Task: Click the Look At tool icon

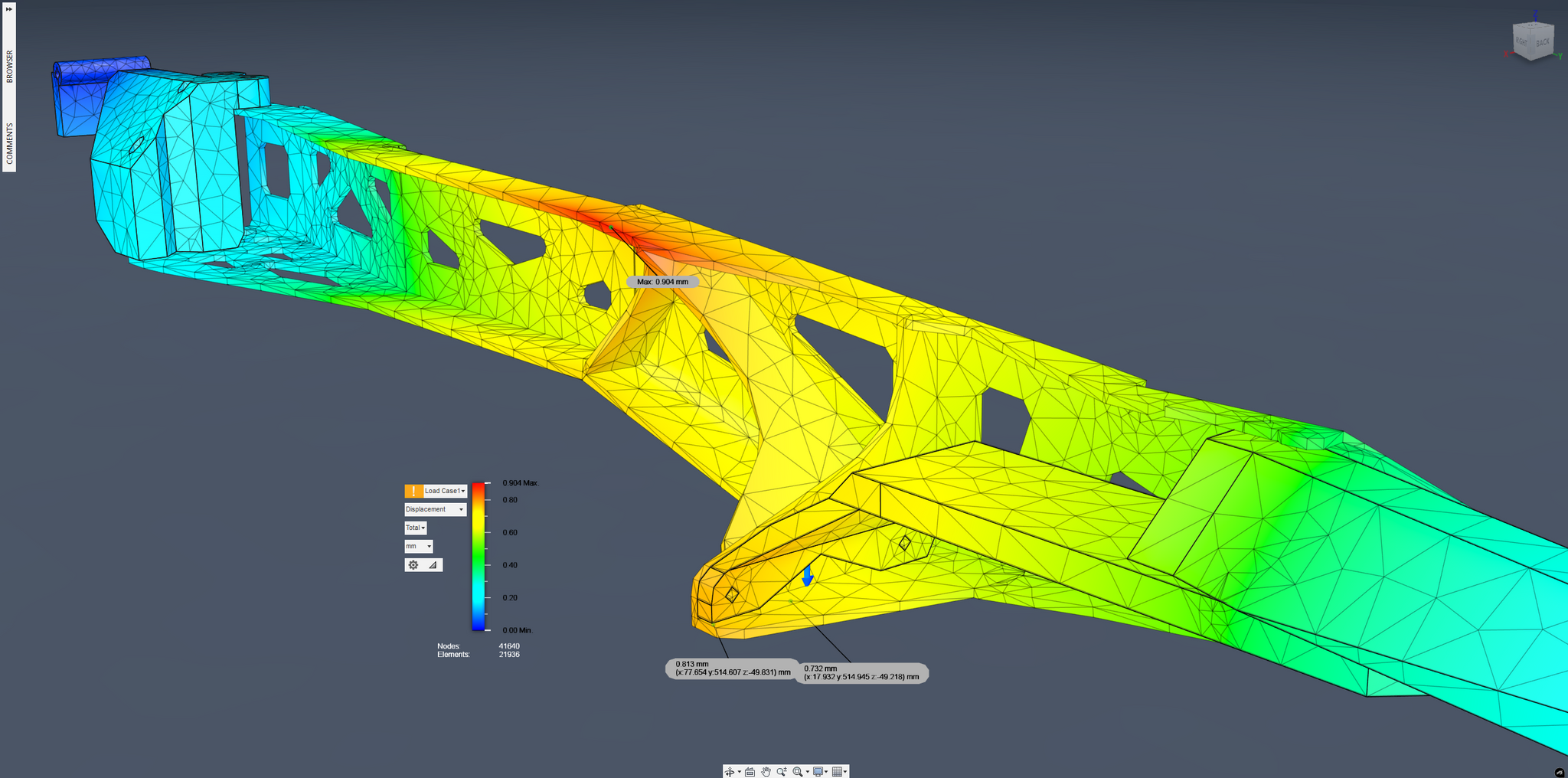Action: [750, 772]
